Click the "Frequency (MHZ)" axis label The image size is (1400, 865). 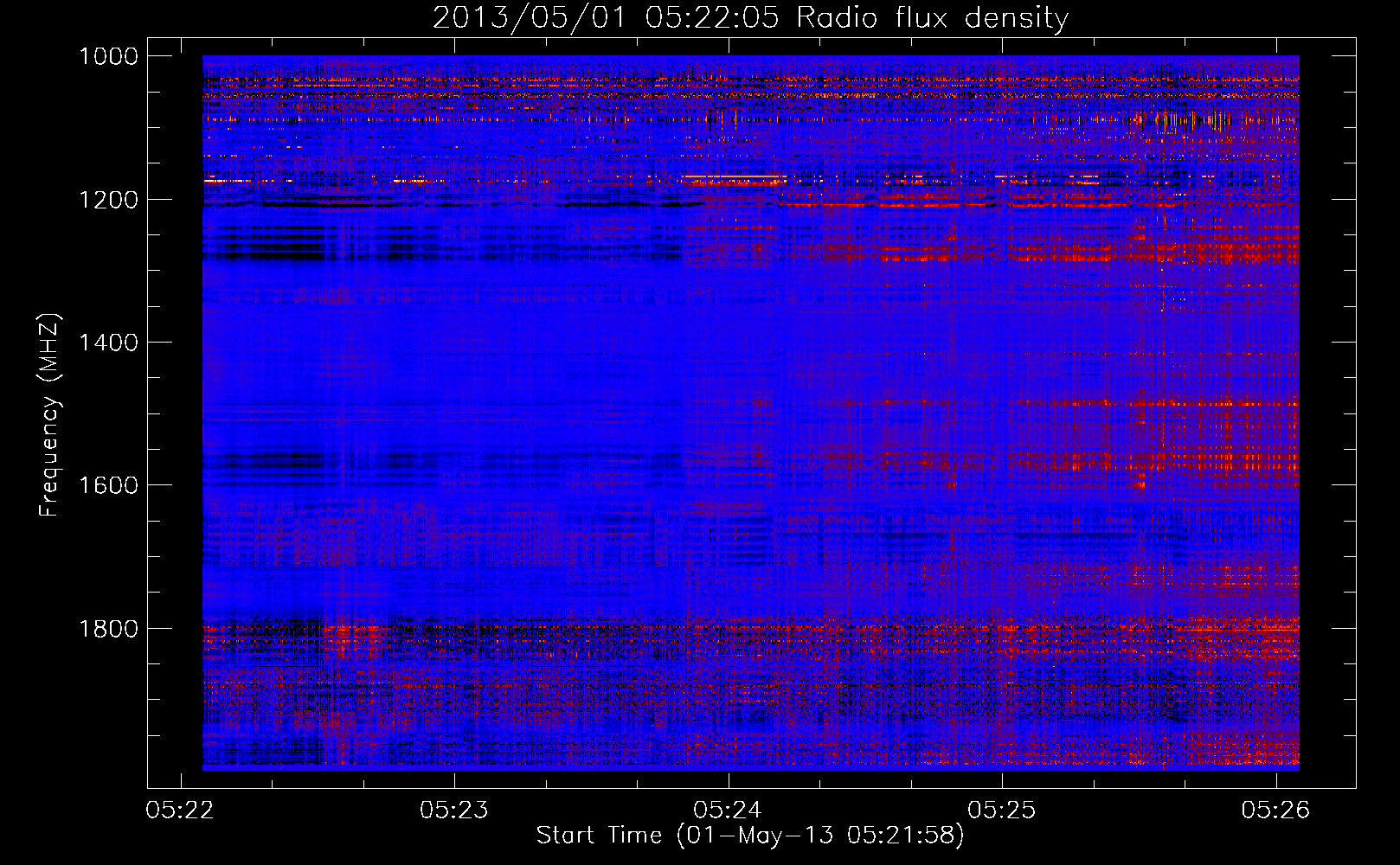click(49, 415)
